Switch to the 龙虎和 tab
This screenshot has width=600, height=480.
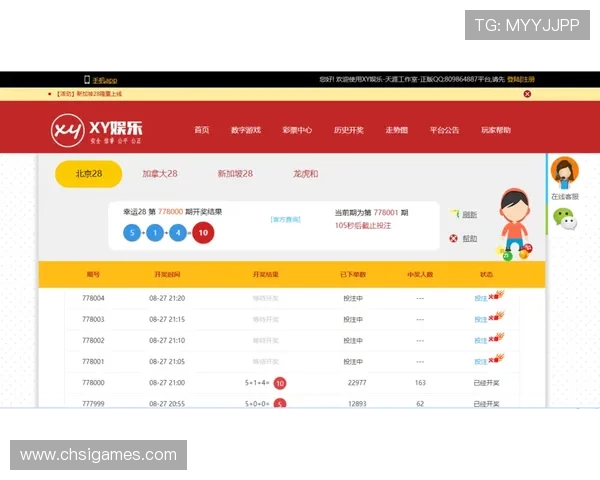[305, 174]
